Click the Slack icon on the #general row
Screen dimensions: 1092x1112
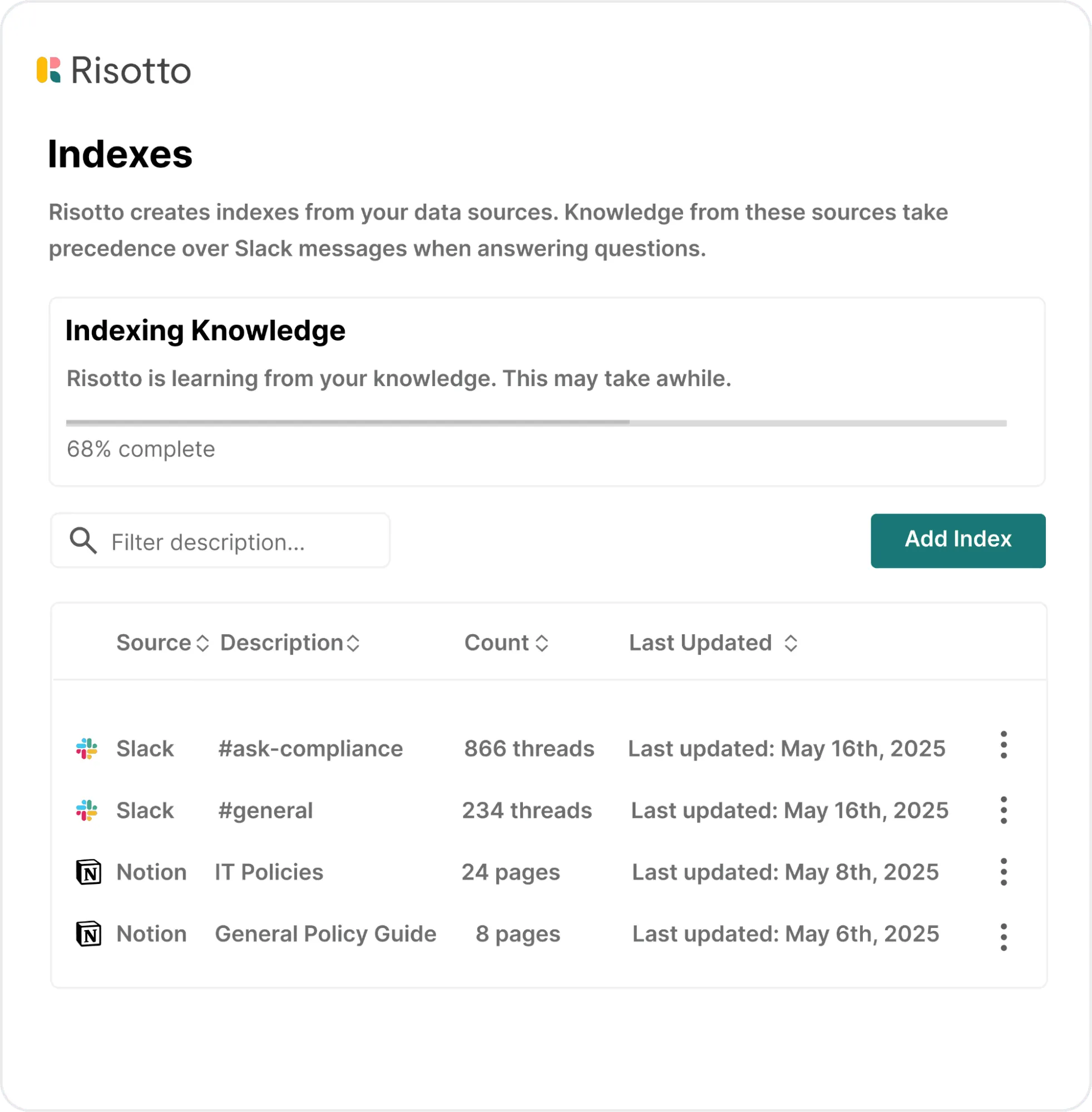coord(86,810)
